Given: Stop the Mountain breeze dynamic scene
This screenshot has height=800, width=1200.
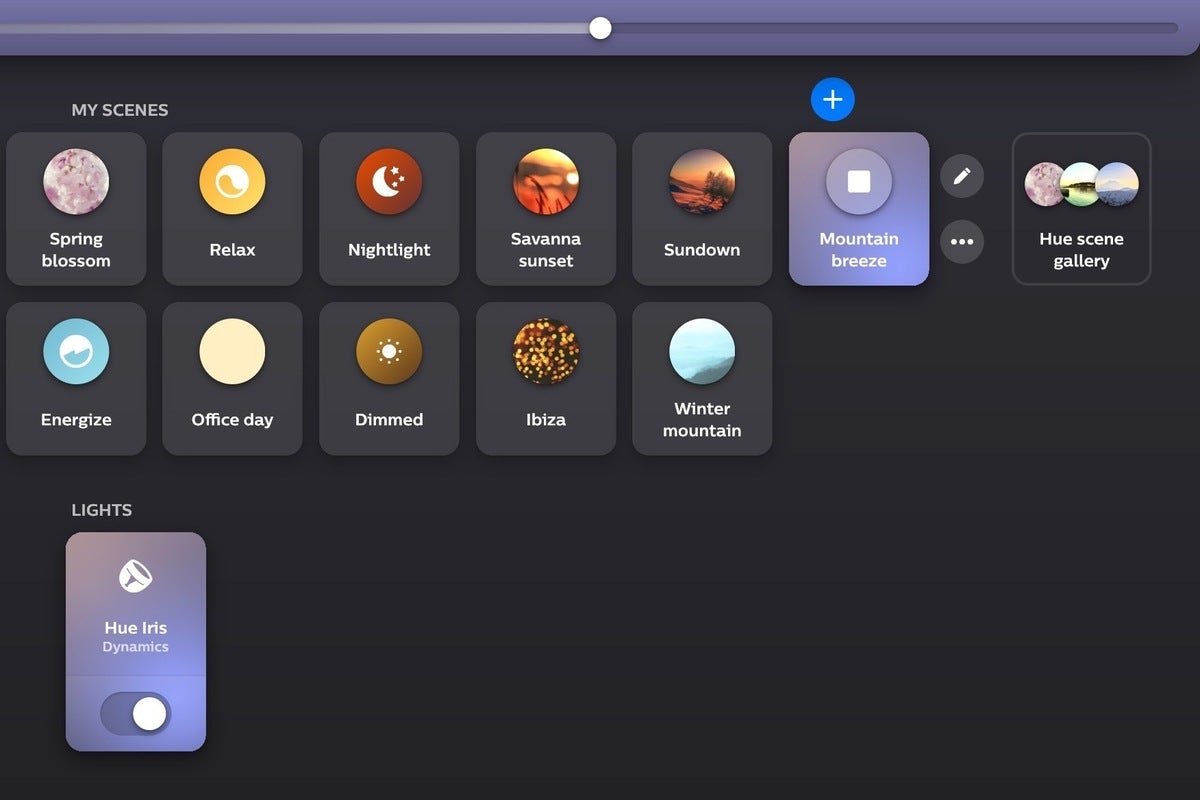Looking at the screenshot, I should tap(859, 182).
